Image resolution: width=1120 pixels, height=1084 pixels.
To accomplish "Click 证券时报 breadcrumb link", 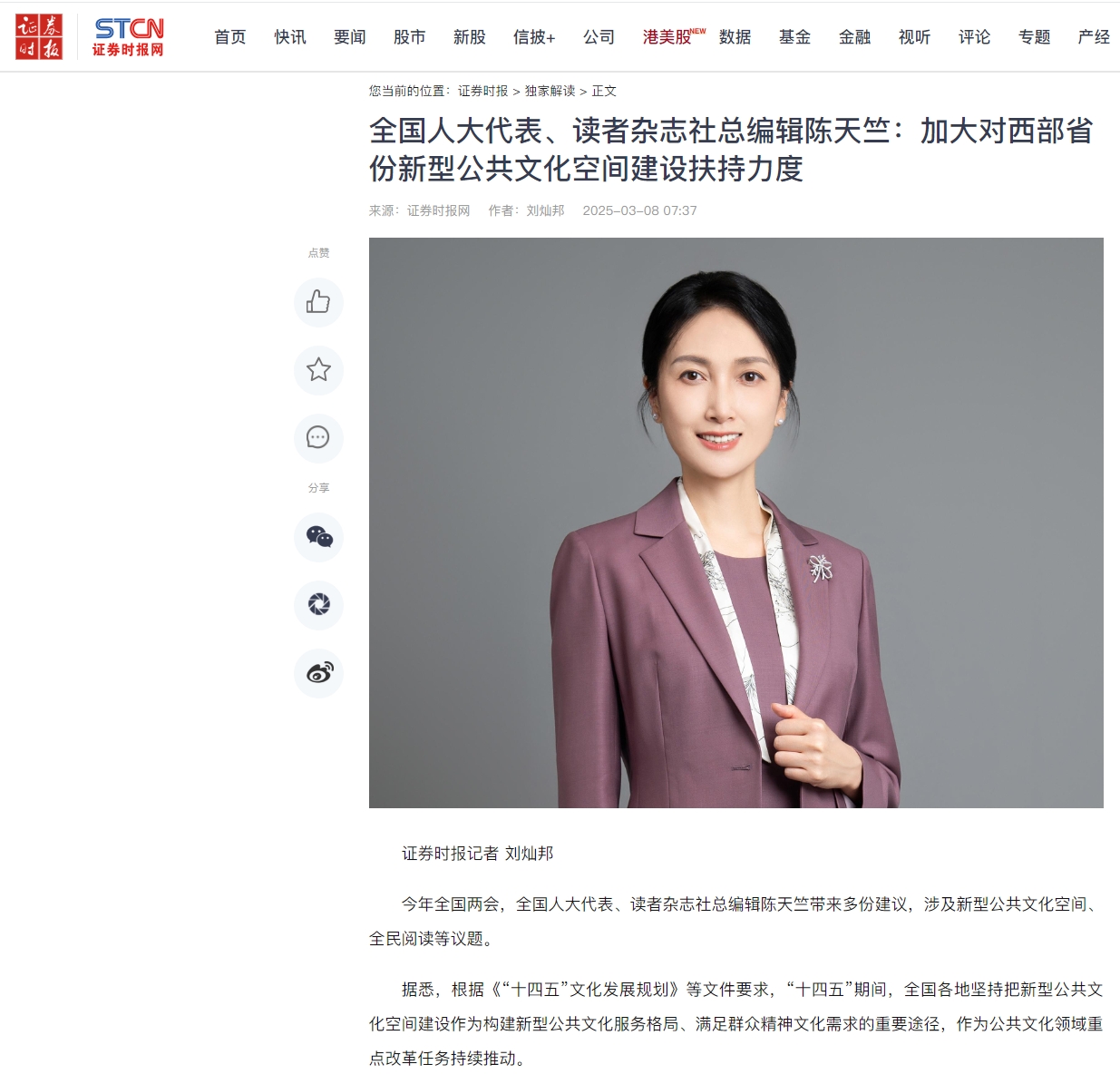I will tap(483, 91).
